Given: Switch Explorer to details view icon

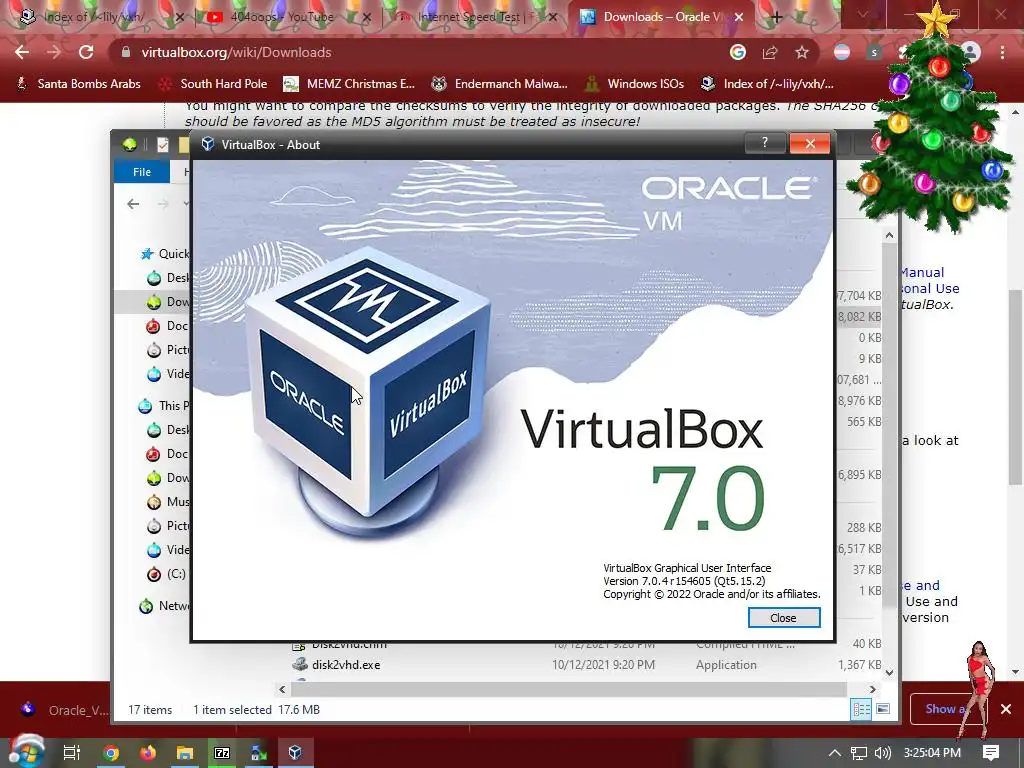Looking at the screenshot, I should pos(861,709).
